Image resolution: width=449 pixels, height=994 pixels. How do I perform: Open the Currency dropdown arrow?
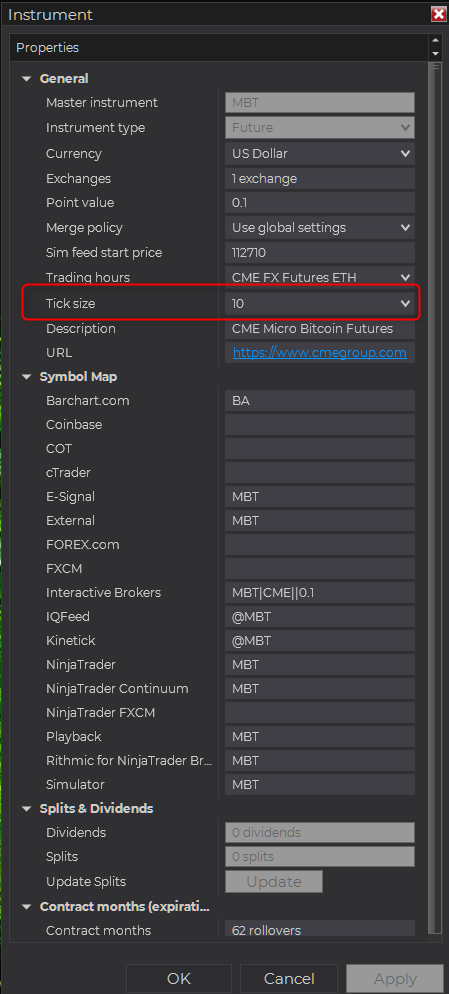tap(406, 153)
